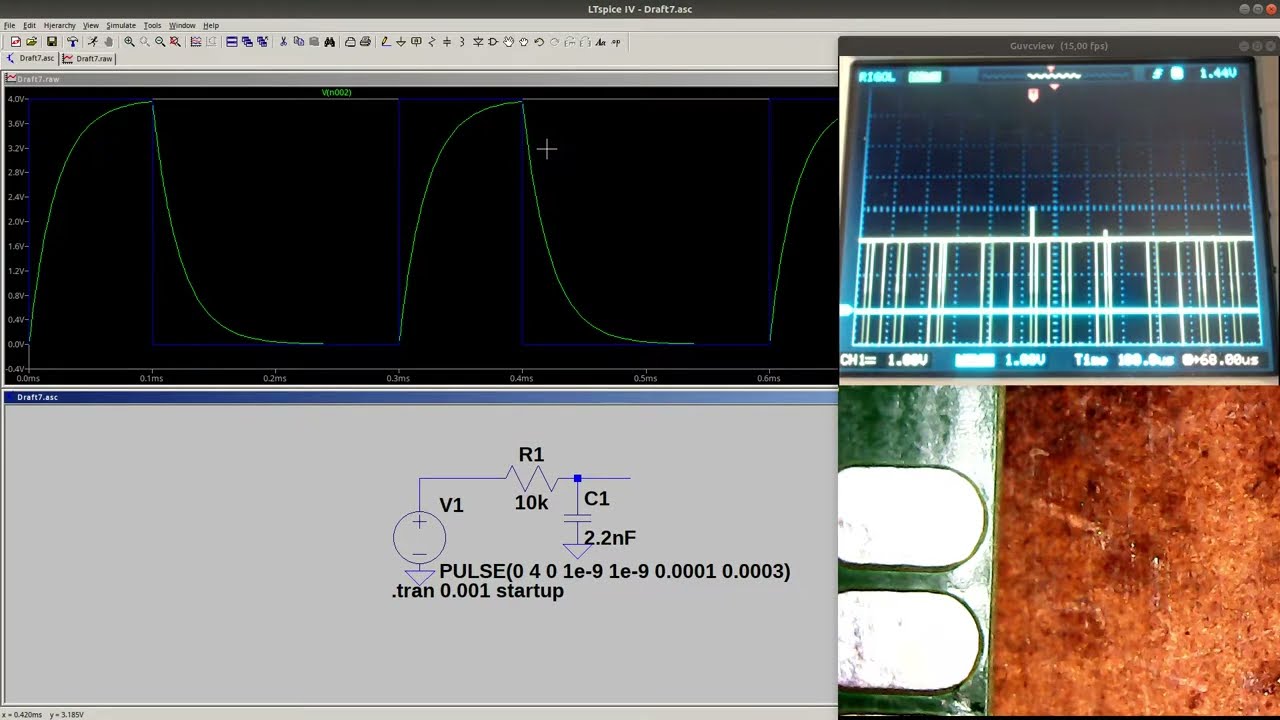The height and width of the screenshot is (720, 1280).
Task: Select the Place Text Aa tool
Action: point(601,42)
